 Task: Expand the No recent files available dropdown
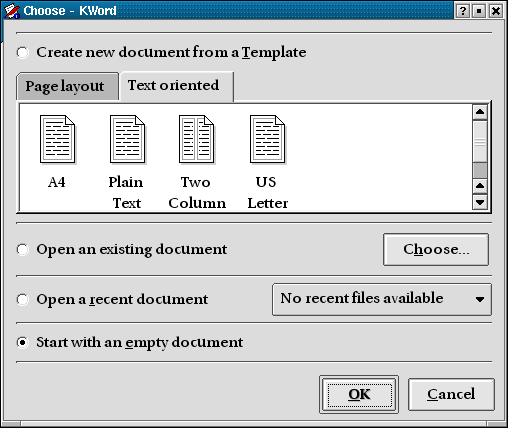click(382, 299)
